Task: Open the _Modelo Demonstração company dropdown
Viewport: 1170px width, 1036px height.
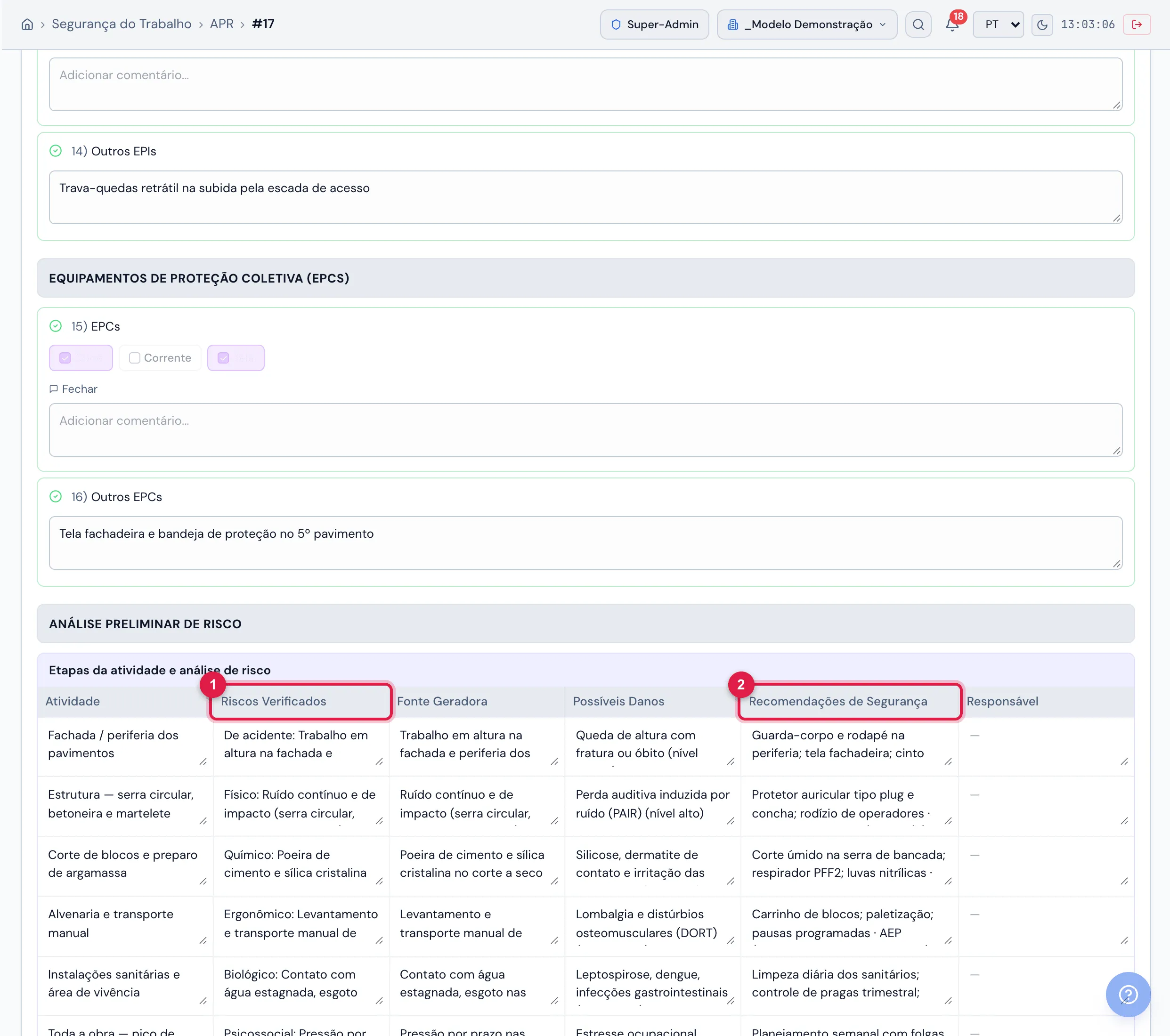Action: tap(806, 24)
